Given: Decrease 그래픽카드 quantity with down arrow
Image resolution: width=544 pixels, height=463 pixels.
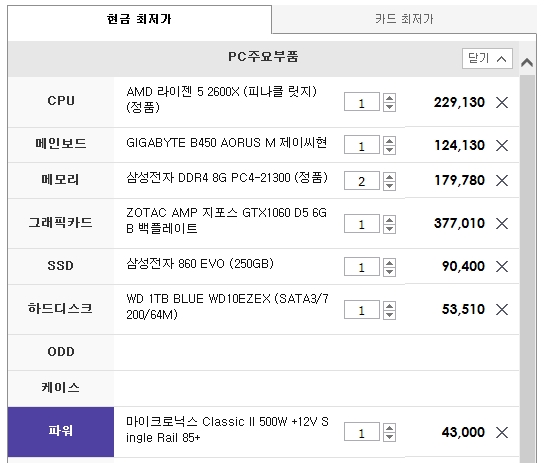Looking at the screenshot, I should coord(389,229).
